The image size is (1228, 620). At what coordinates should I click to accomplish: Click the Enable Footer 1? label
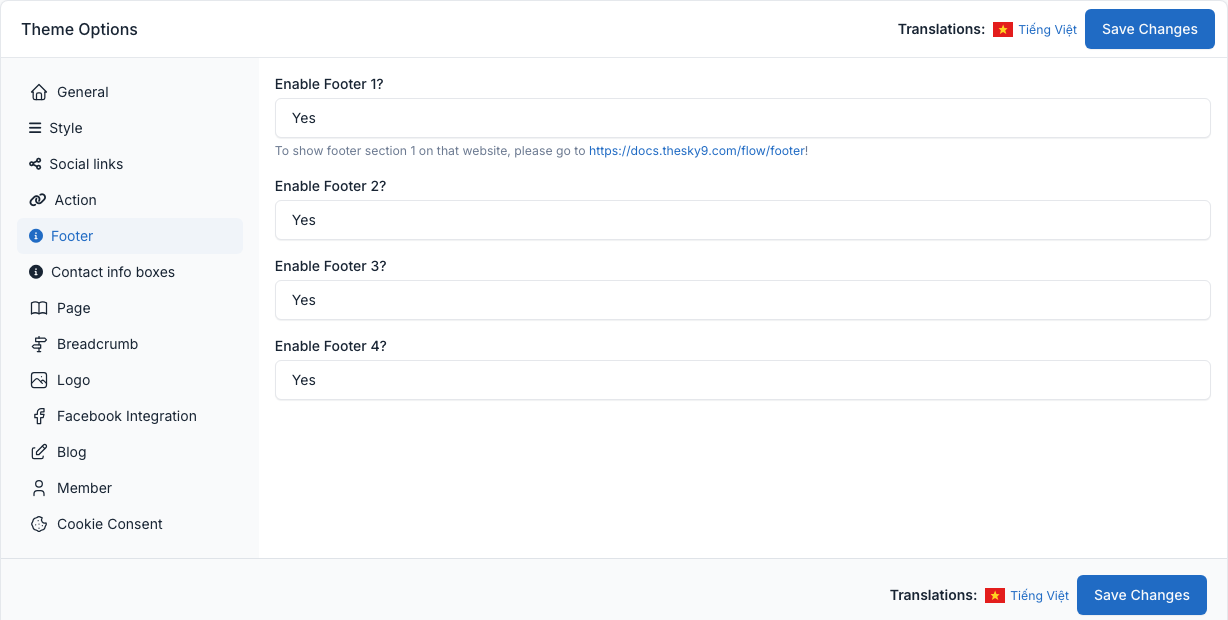(329, 84)
